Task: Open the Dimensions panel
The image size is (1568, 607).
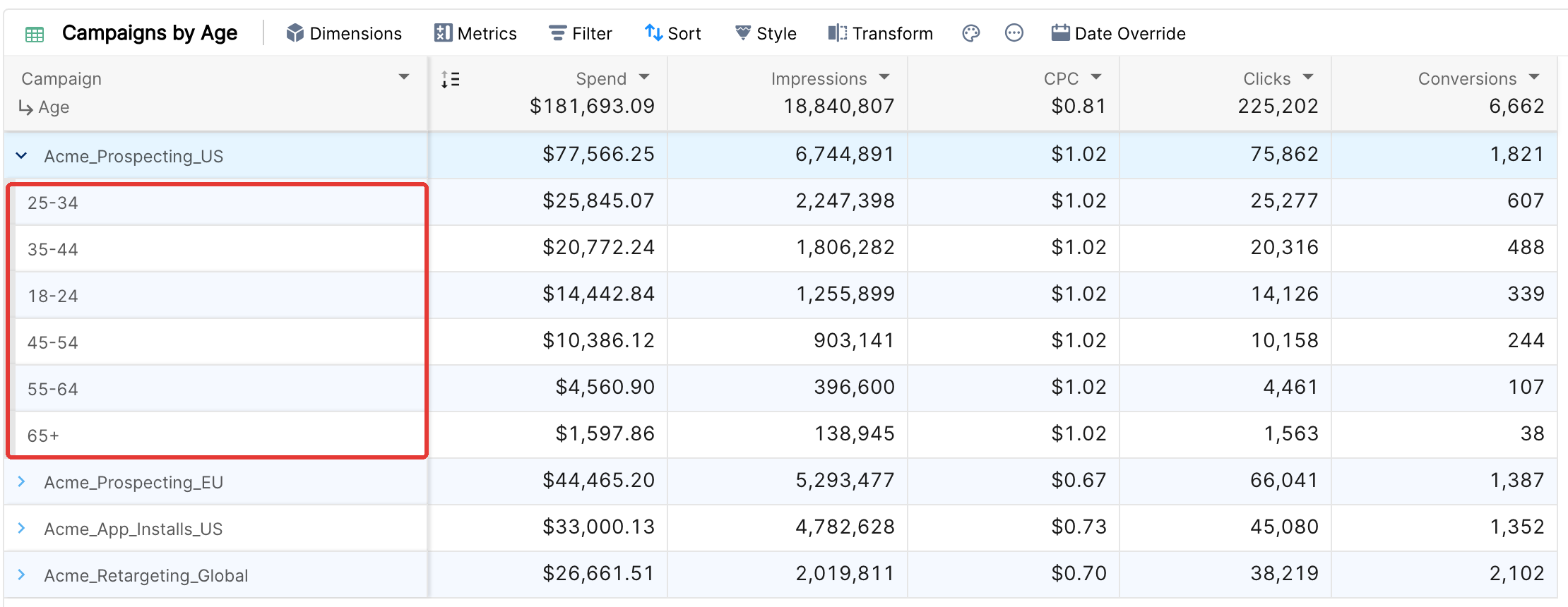Action: [344, 33]
